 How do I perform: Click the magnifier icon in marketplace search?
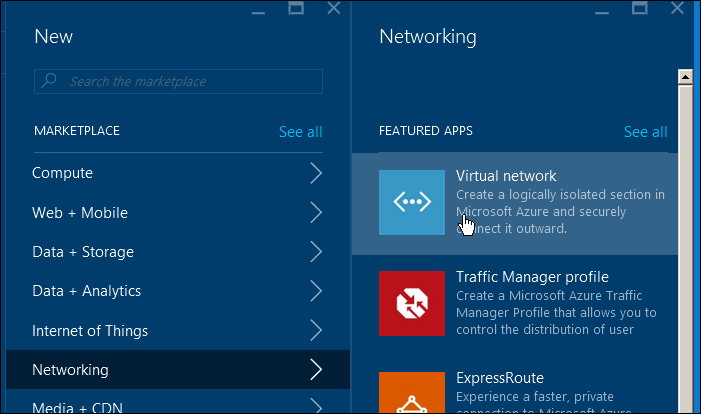click(x=49, y=80)
